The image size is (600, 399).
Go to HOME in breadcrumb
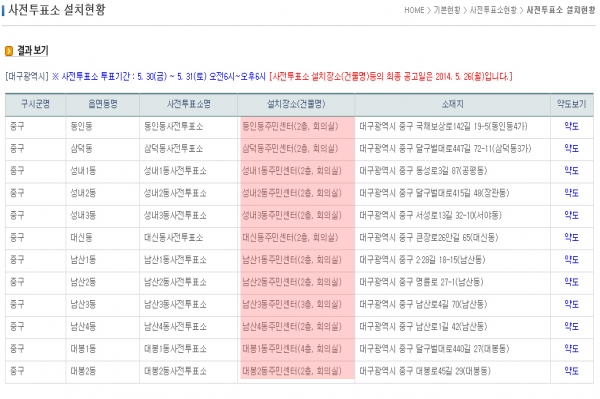(414, 10)
